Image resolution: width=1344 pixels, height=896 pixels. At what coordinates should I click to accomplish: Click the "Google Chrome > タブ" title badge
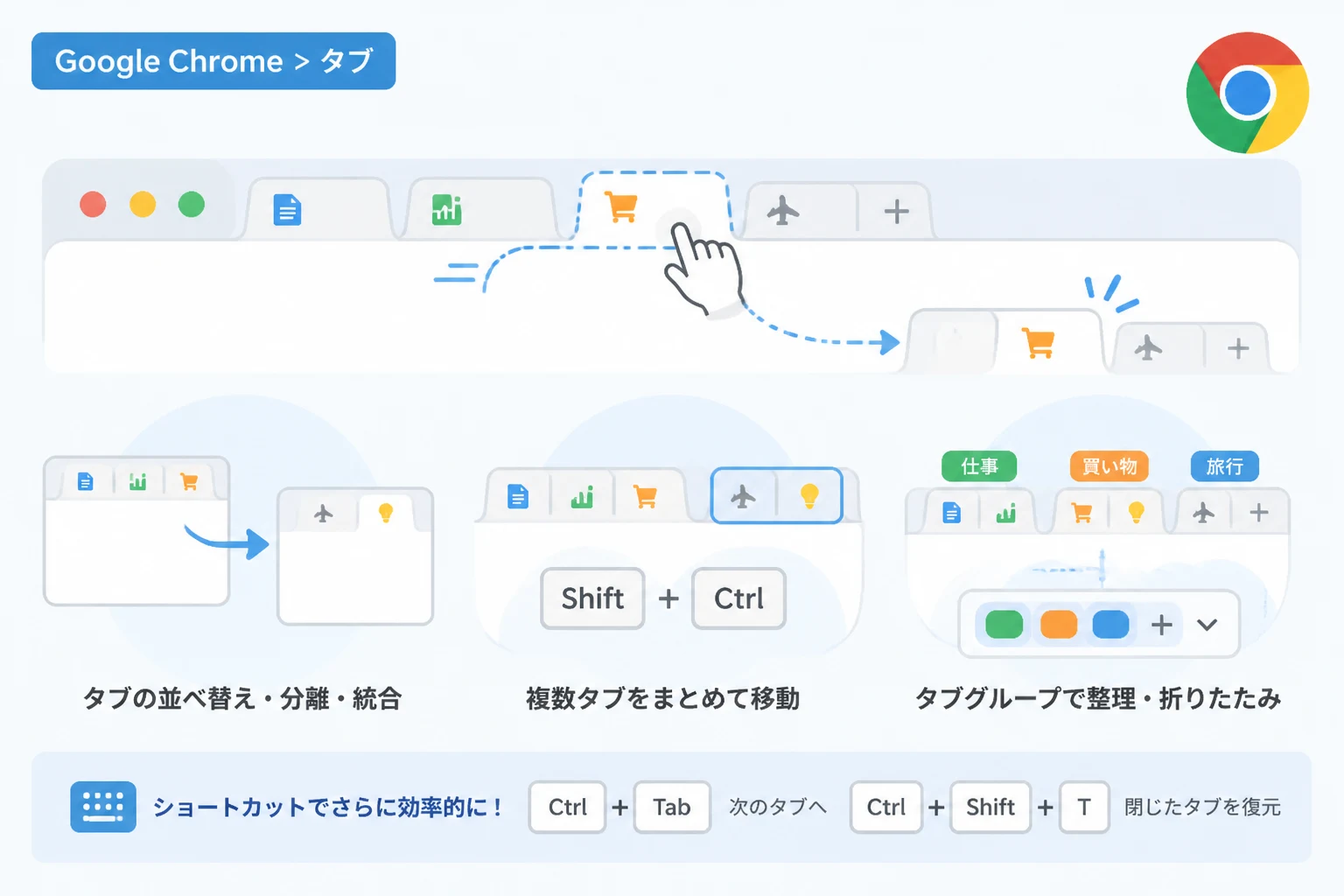pyautogui.click(x=213, y=61)
